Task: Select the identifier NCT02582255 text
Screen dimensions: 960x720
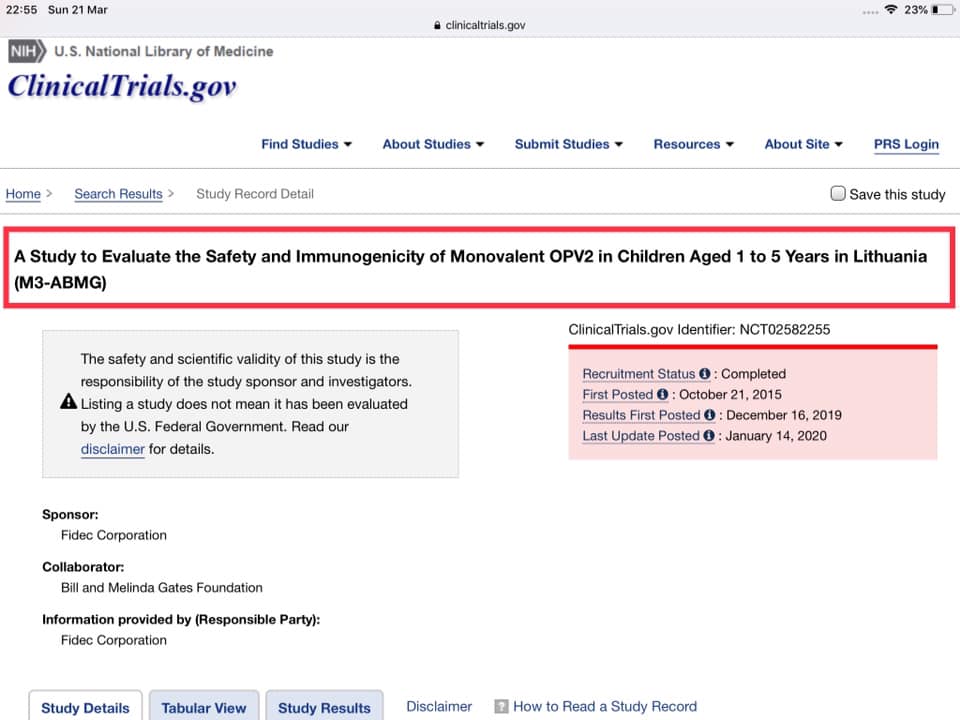Action: tap(785, 329)
